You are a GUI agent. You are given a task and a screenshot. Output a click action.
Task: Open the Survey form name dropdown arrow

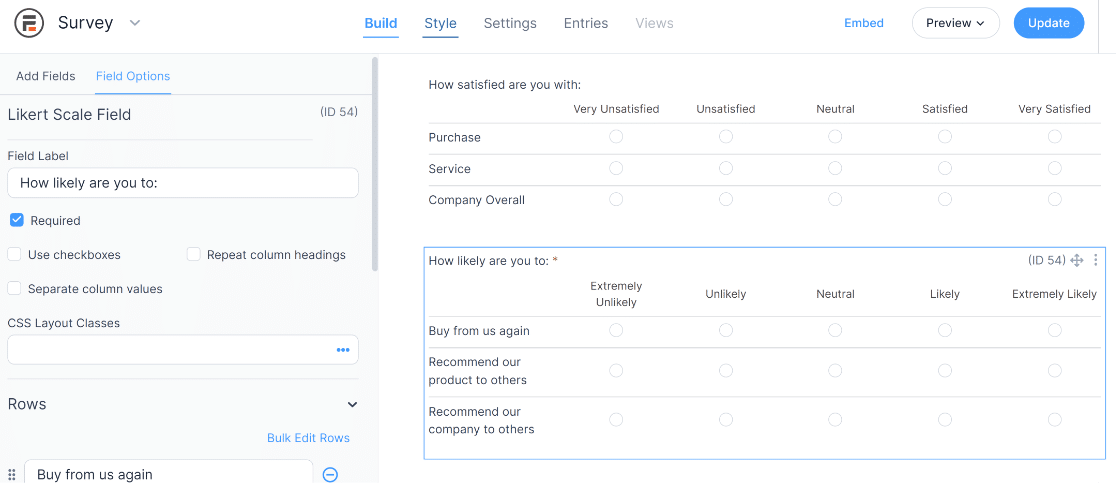(135, 23)
